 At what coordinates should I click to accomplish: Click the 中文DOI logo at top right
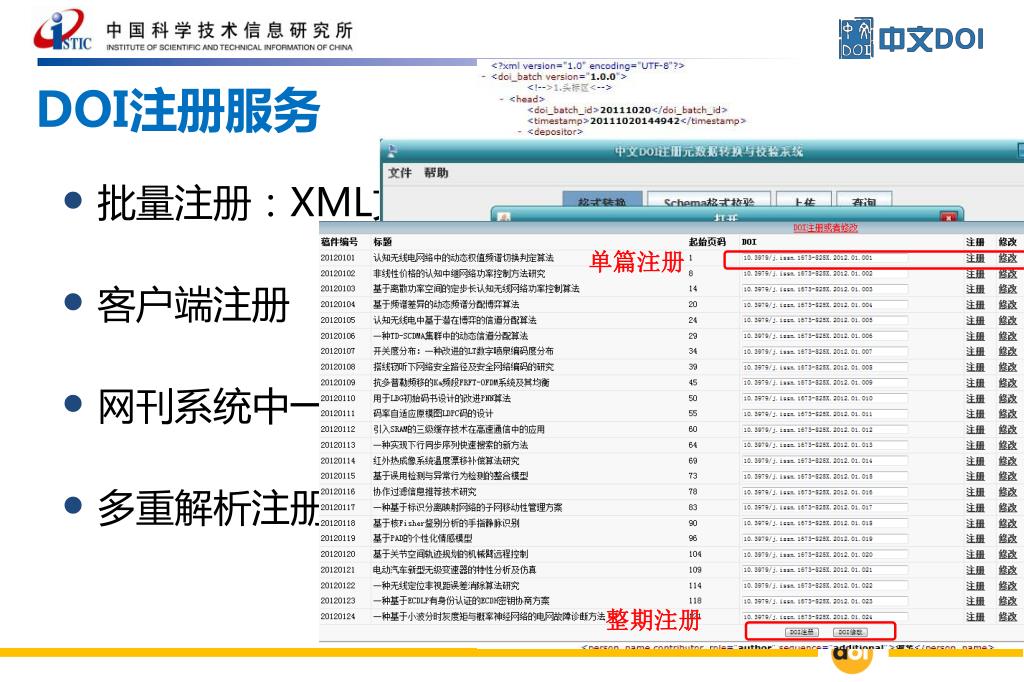[912, 38]
